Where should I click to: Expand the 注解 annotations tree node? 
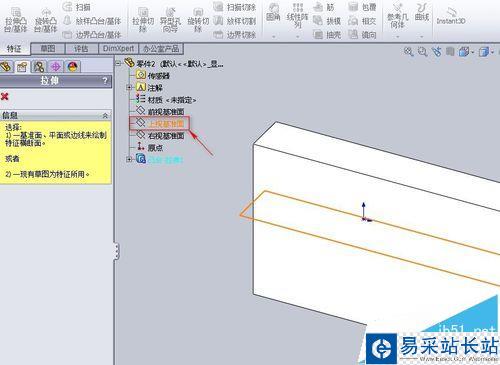130,87
